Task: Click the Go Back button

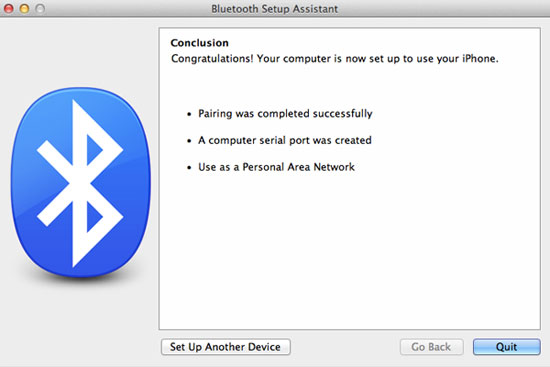Action: pyautogui.click(x=431, y=347)
